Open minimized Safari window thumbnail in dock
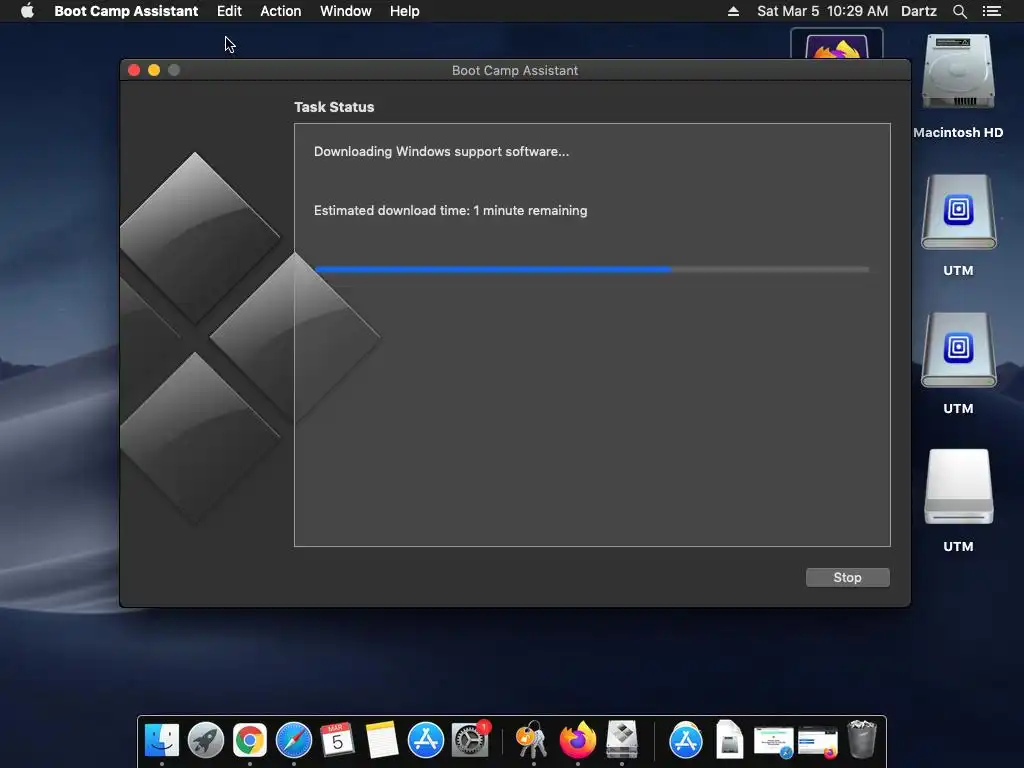Image resolution: width=1024 pixels, height=768 pixels. pyautogui.click(x=773, y=743)
